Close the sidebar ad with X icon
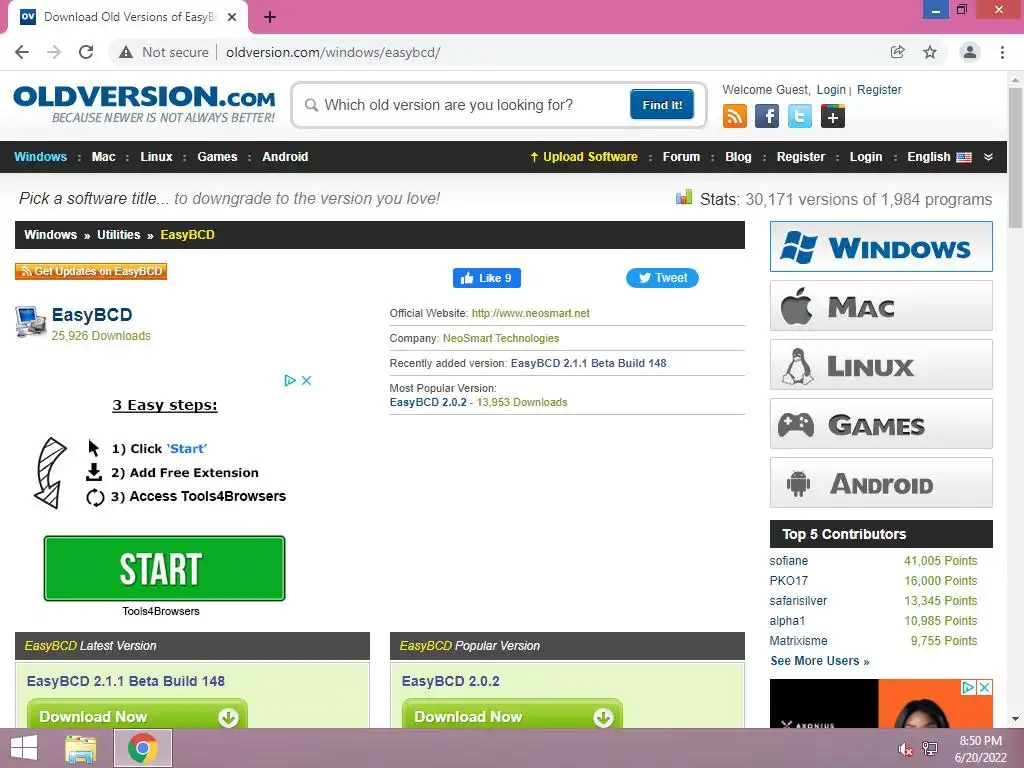The image size is (1024, 768). coord(985,687)
